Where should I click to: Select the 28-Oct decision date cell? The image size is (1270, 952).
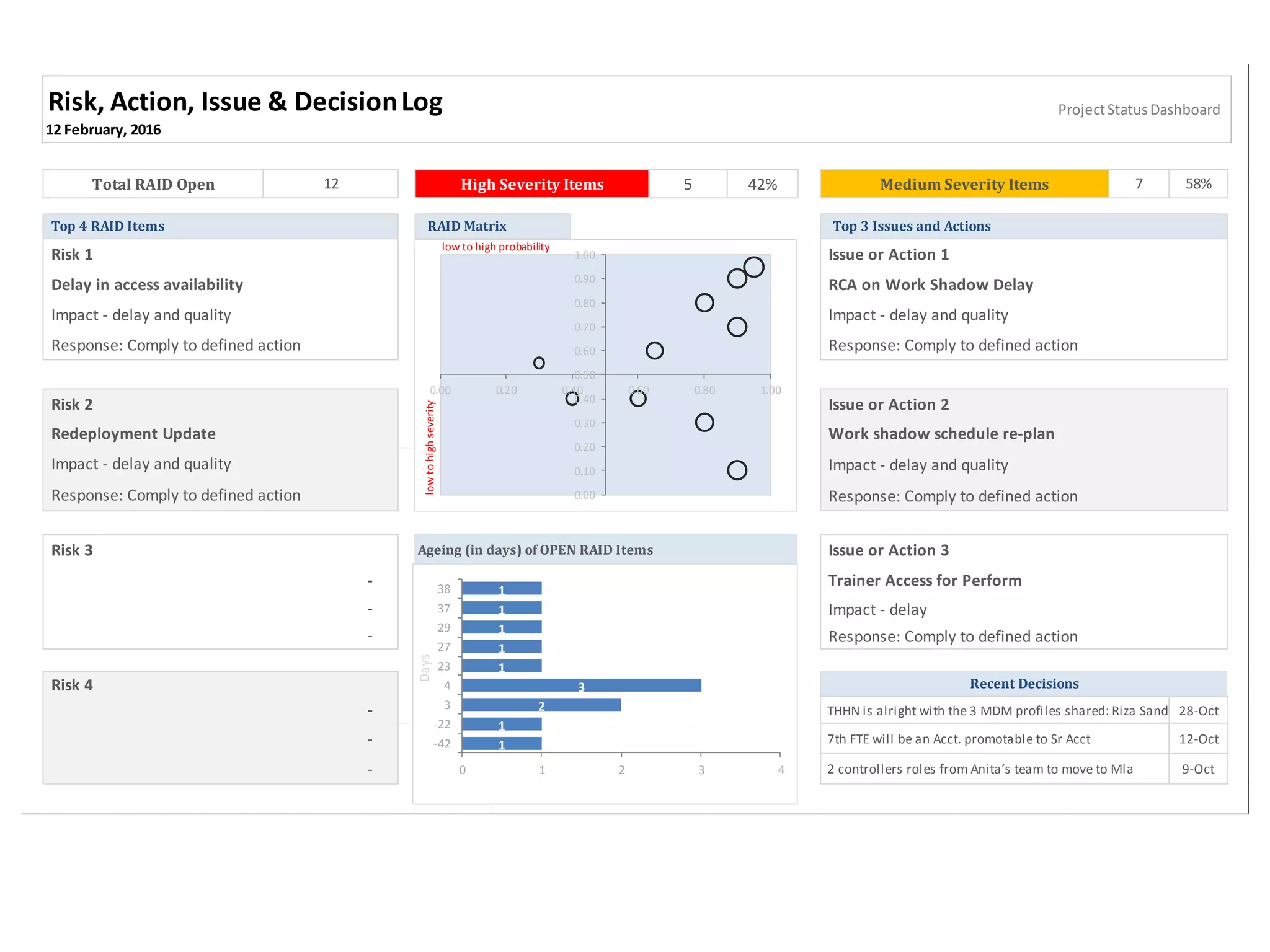point(1198,711)
